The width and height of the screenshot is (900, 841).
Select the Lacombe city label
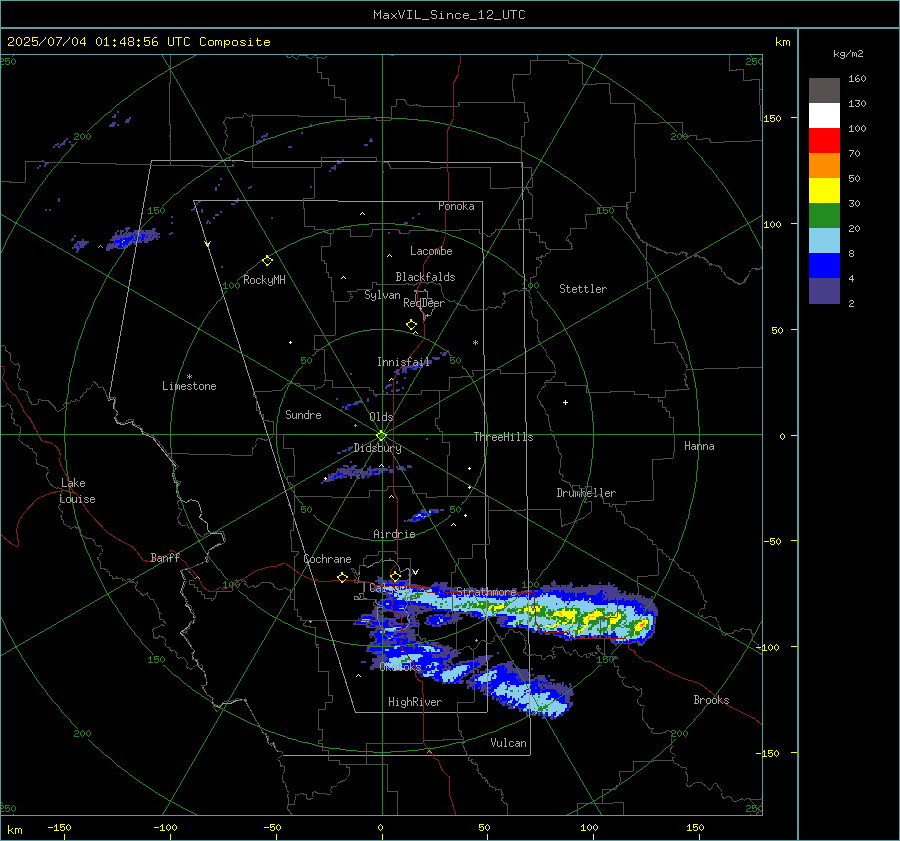pyautogui.click(x=431, y=251)
